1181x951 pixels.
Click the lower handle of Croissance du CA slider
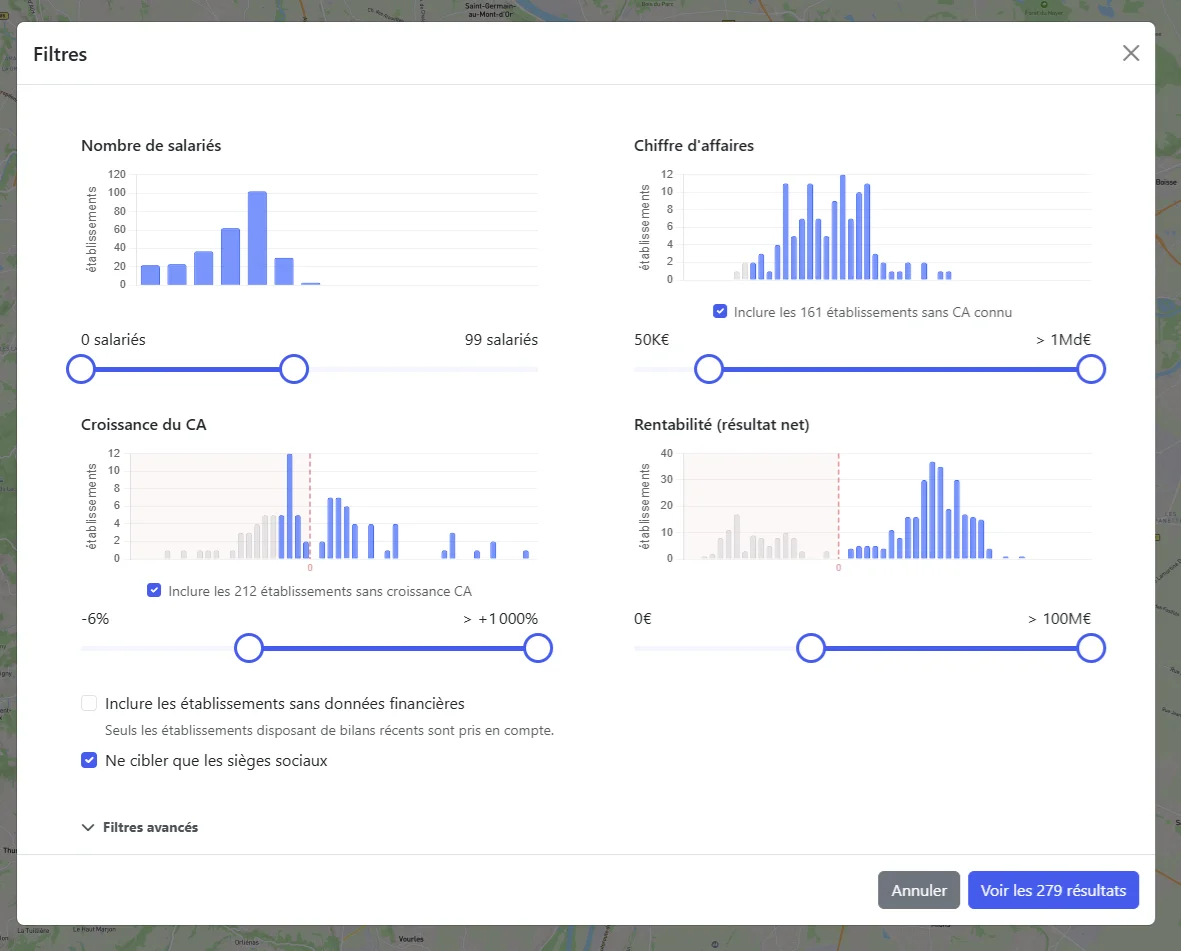pos(248,649)
